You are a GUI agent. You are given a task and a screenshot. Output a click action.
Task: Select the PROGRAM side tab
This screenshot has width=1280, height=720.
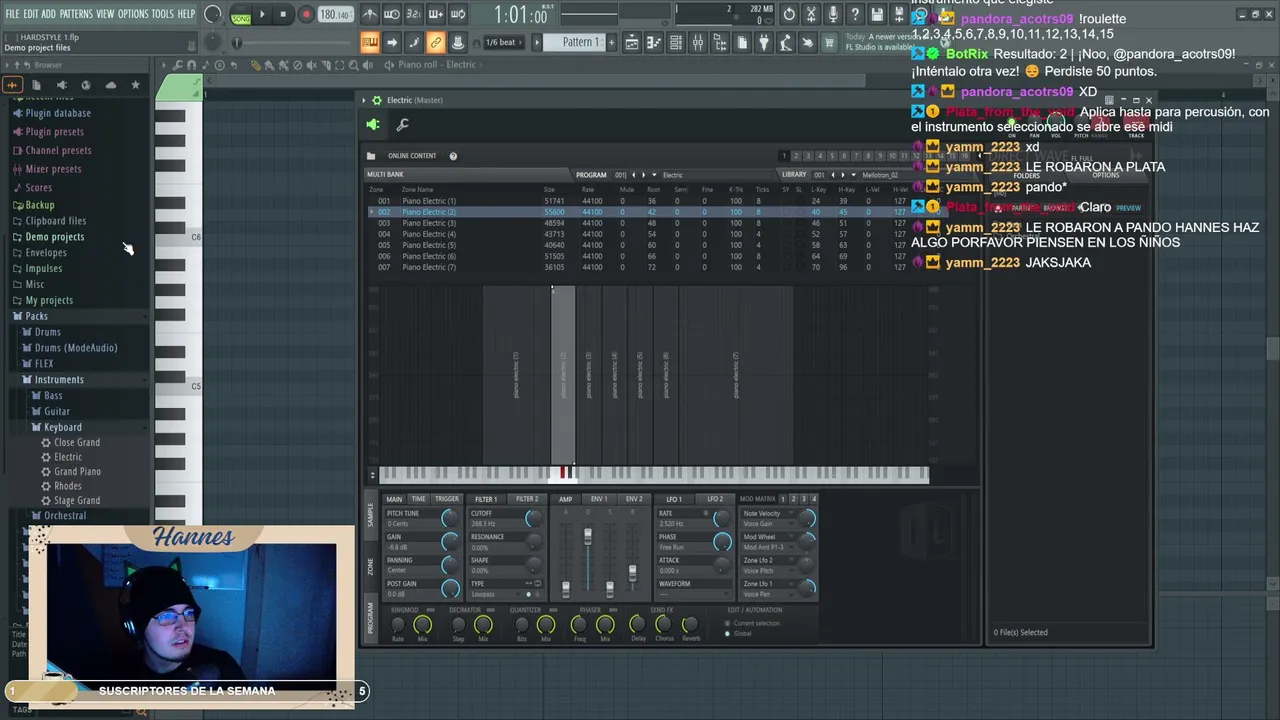371,620
